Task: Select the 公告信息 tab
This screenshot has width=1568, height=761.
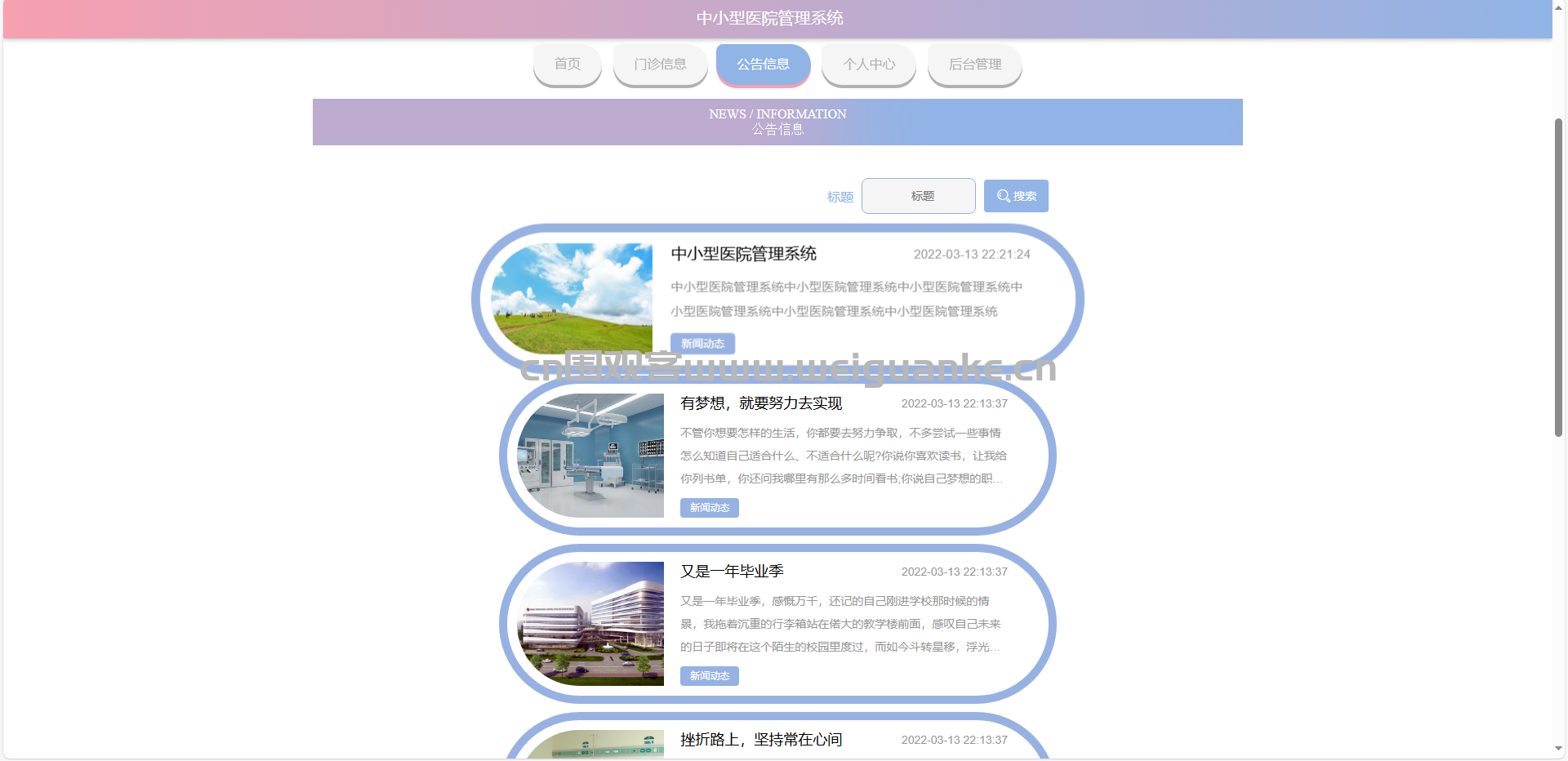Action: [764, 65]
